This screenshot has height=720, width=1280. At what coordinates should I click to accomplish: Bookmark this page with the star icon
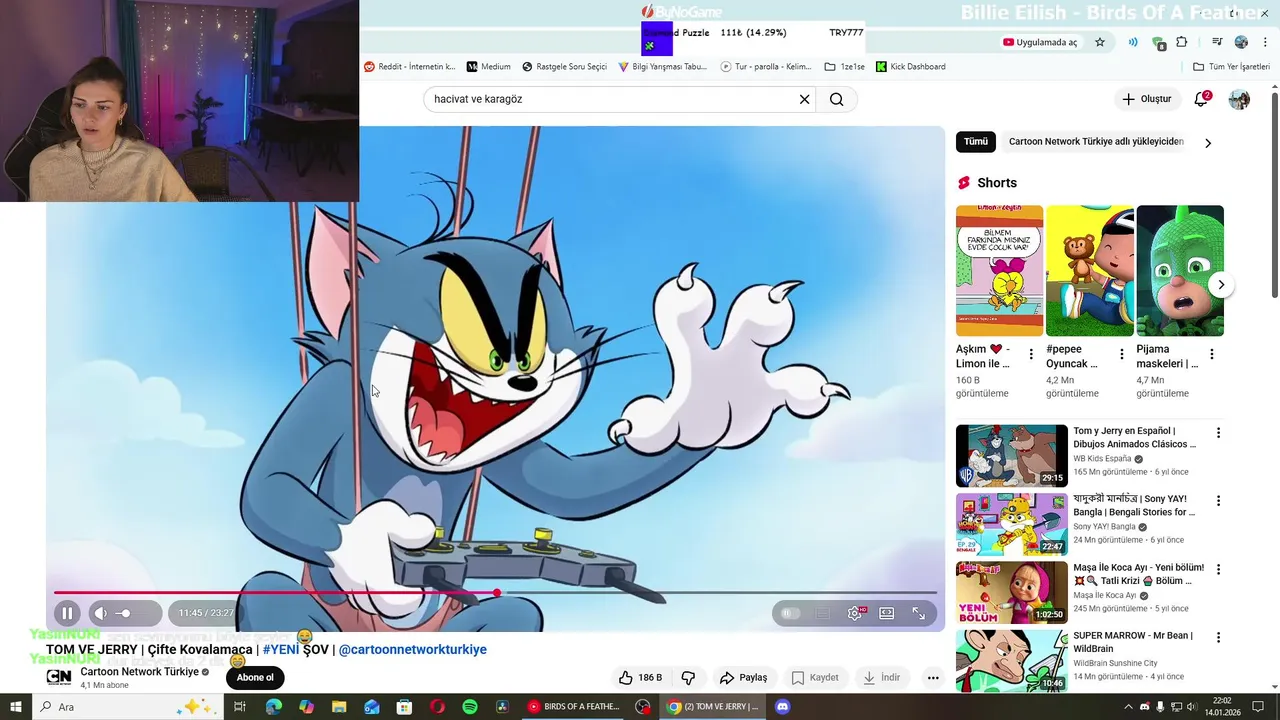1100,42
